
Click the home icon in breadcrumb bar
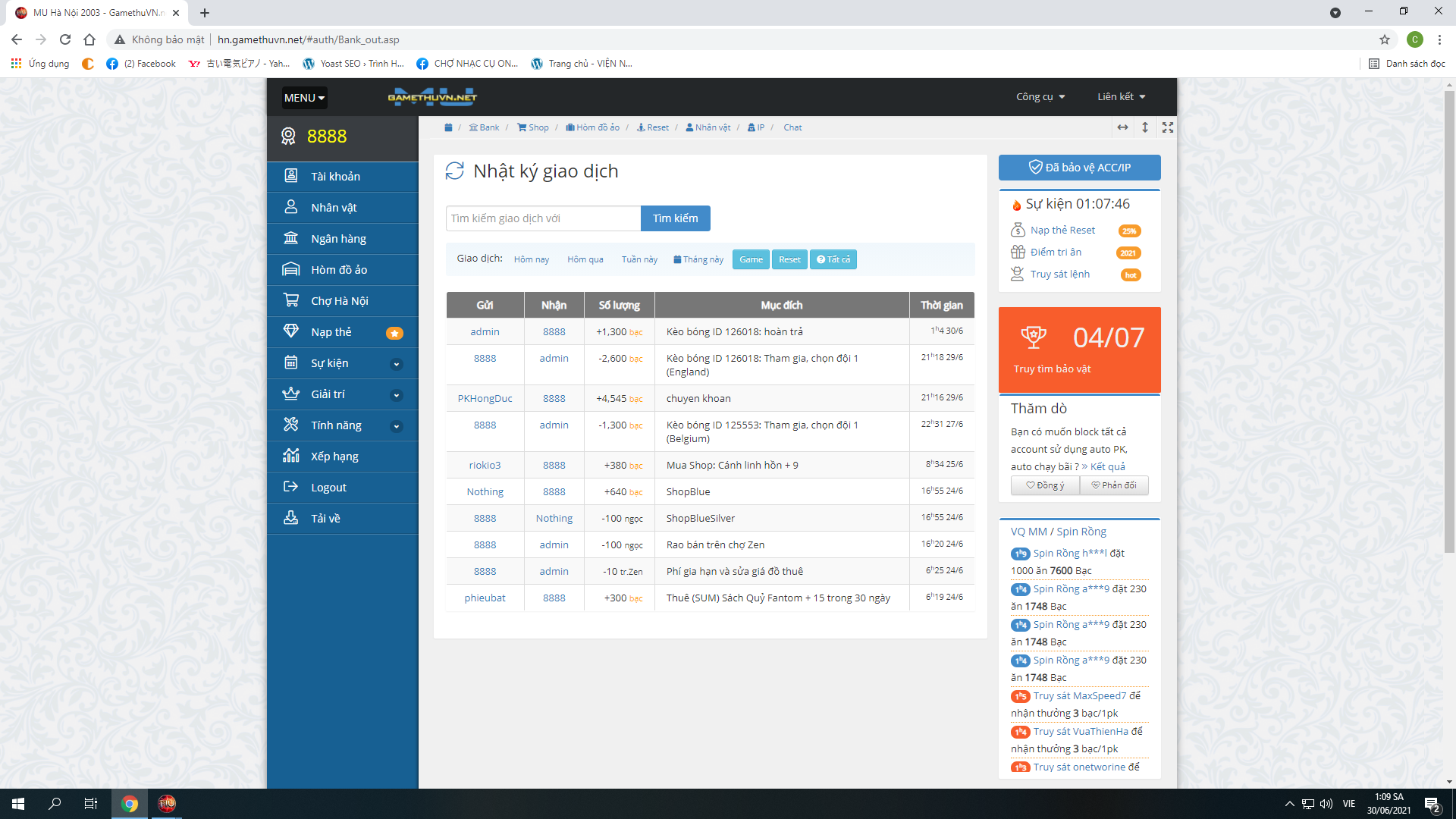(448, 127)
